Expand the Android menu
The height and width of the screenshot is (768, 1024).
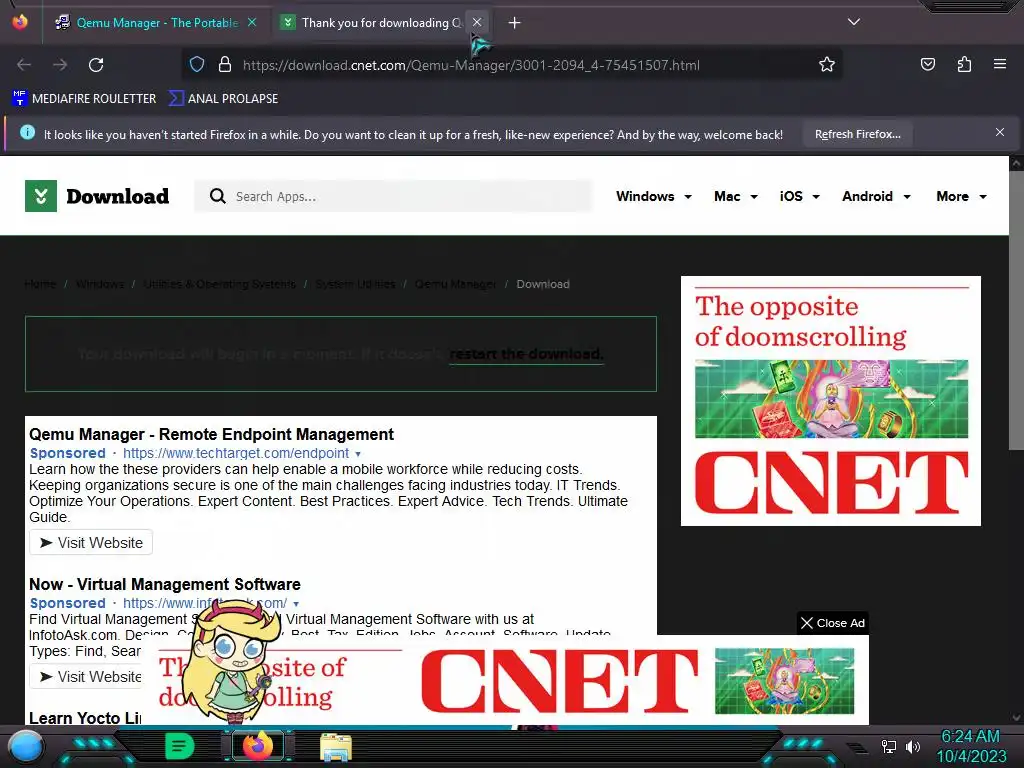coord(876,197)
